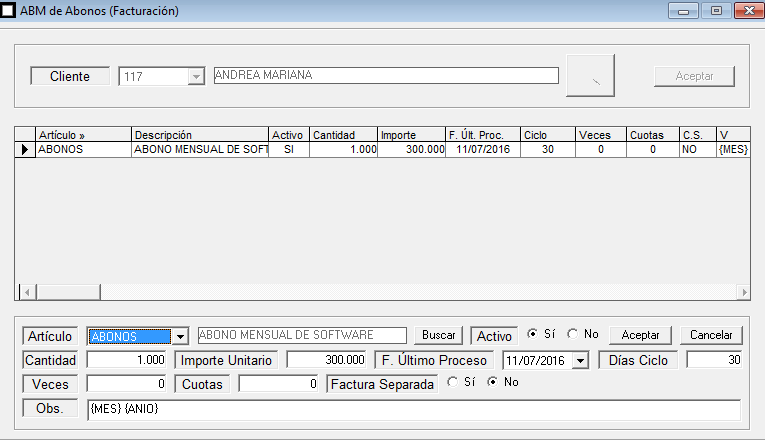Click the 'ABONO MENSUAL DE SOFT' grid cell
Image resolution: width=765 pixels, height=440 pixels.
(200, 149)
